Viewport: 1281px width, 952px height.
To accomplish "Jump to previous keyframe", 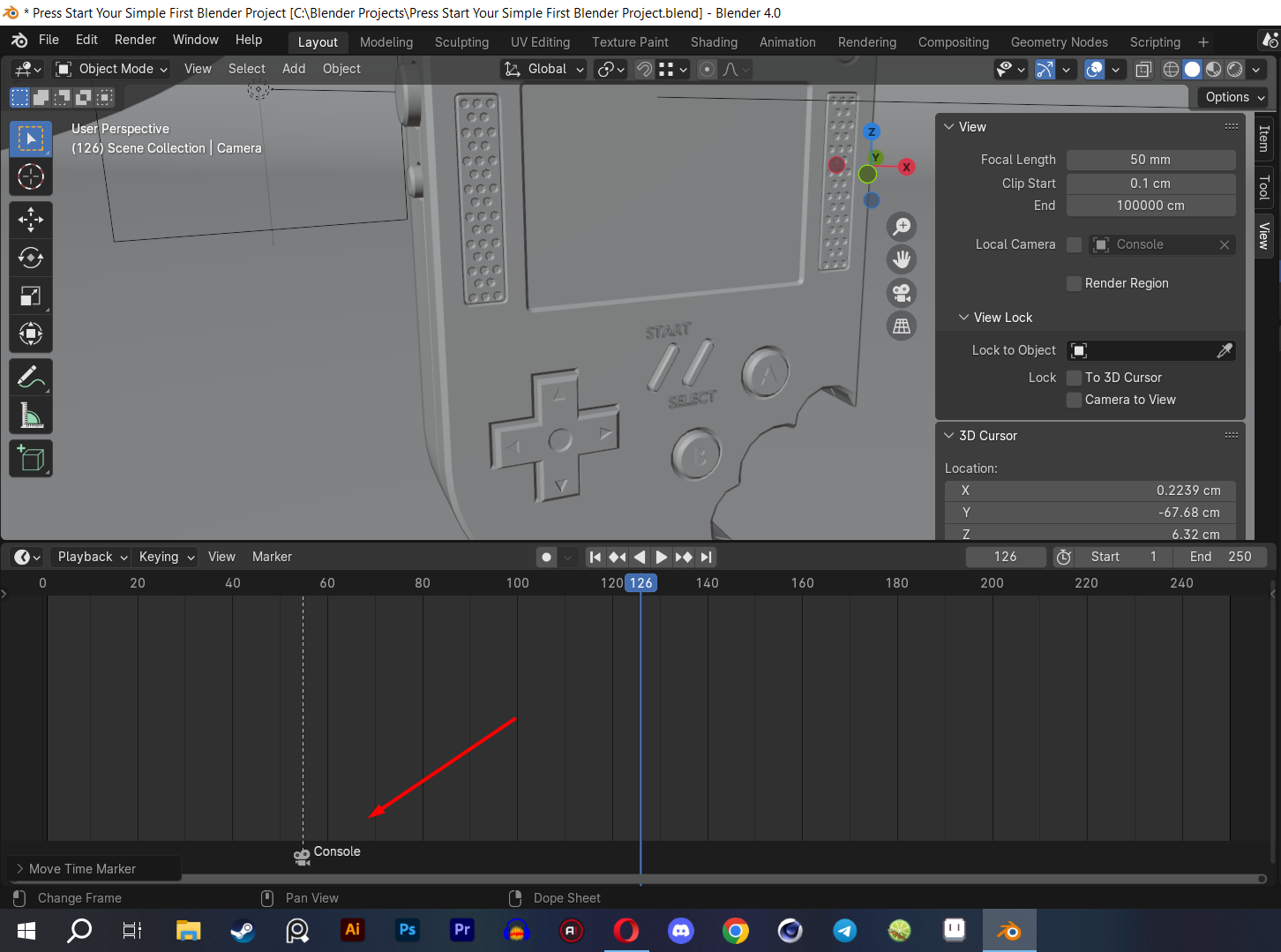I will click(618, 557).
